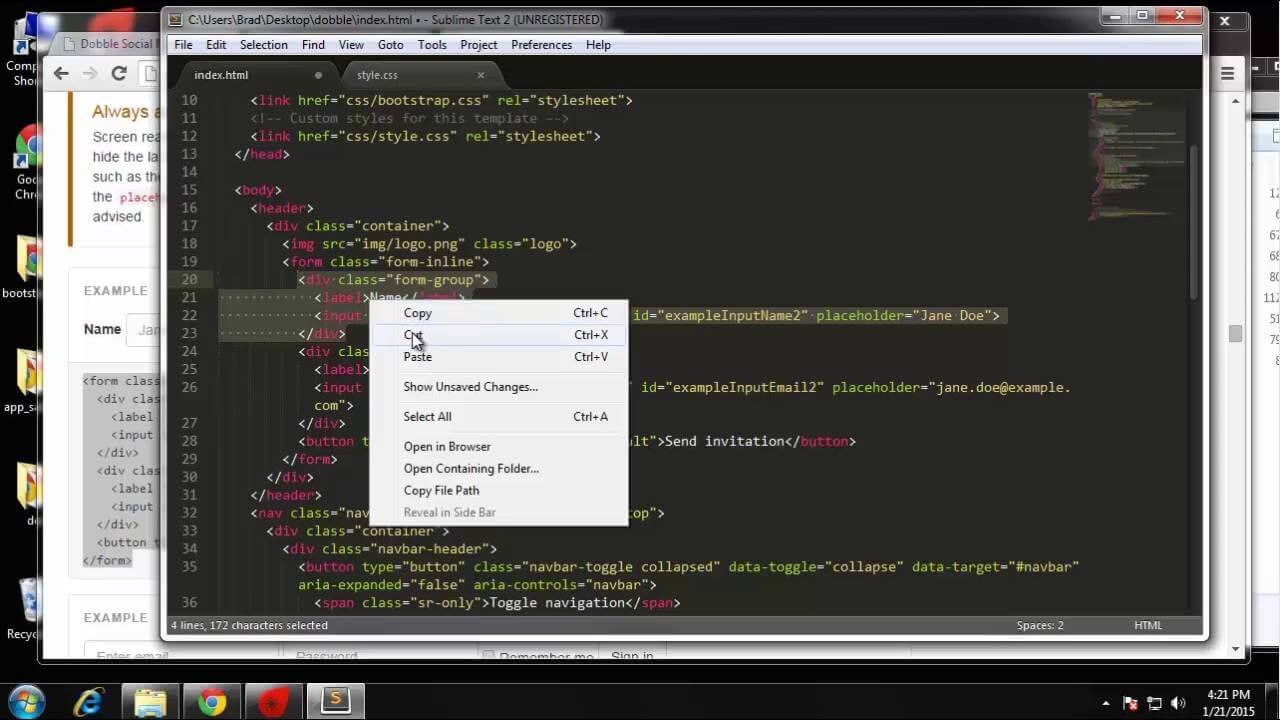Choose Select All from the context menu
1280x720 pixels.
click(x=499, y=417)
